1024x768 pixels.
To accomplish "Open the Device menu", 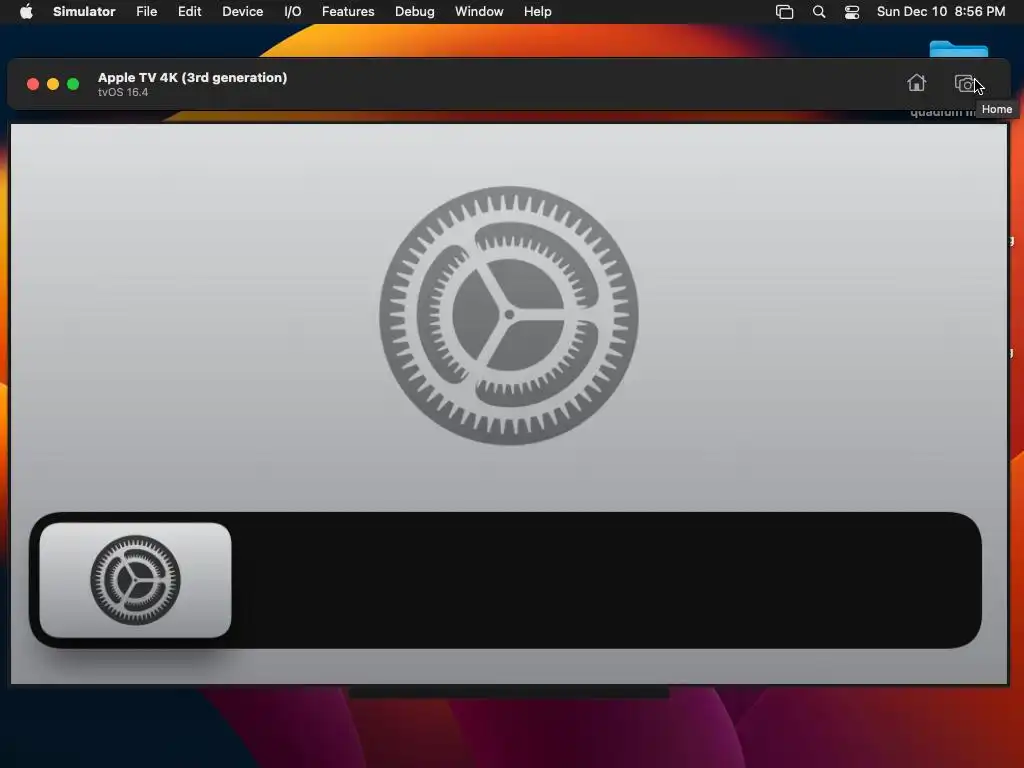I will 242,12.
